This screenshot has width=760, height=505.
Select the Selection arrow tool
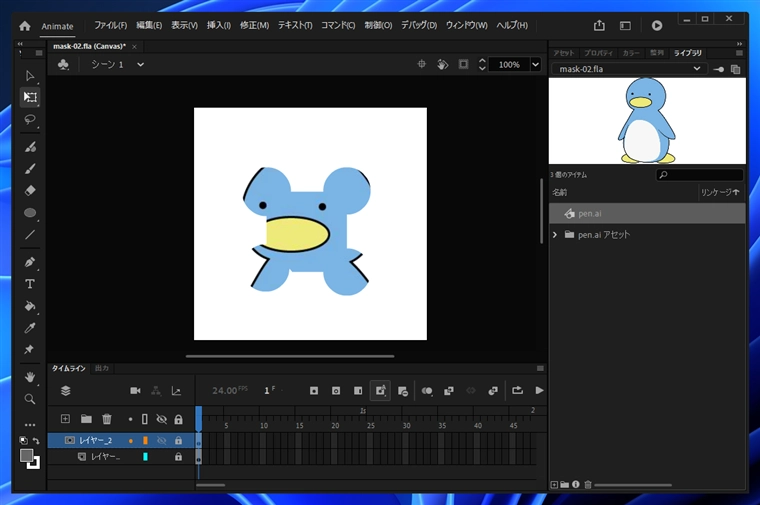[30, 76]
